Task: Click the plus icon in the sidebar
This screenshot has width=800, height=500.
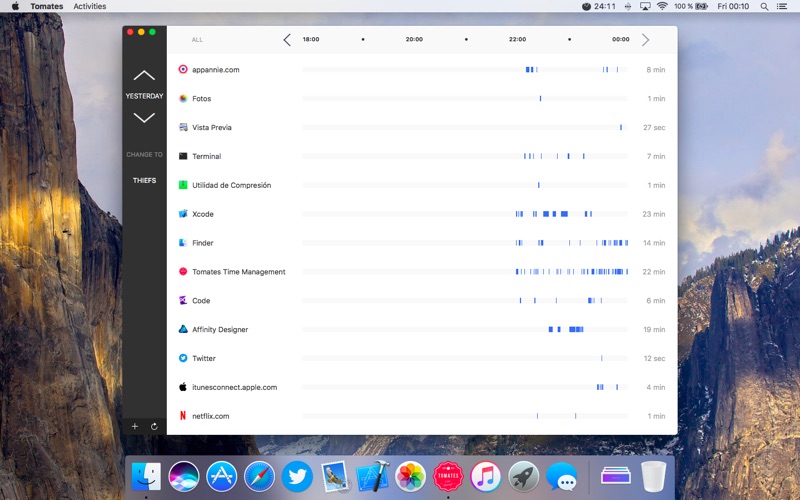Action: click(135, 426)
